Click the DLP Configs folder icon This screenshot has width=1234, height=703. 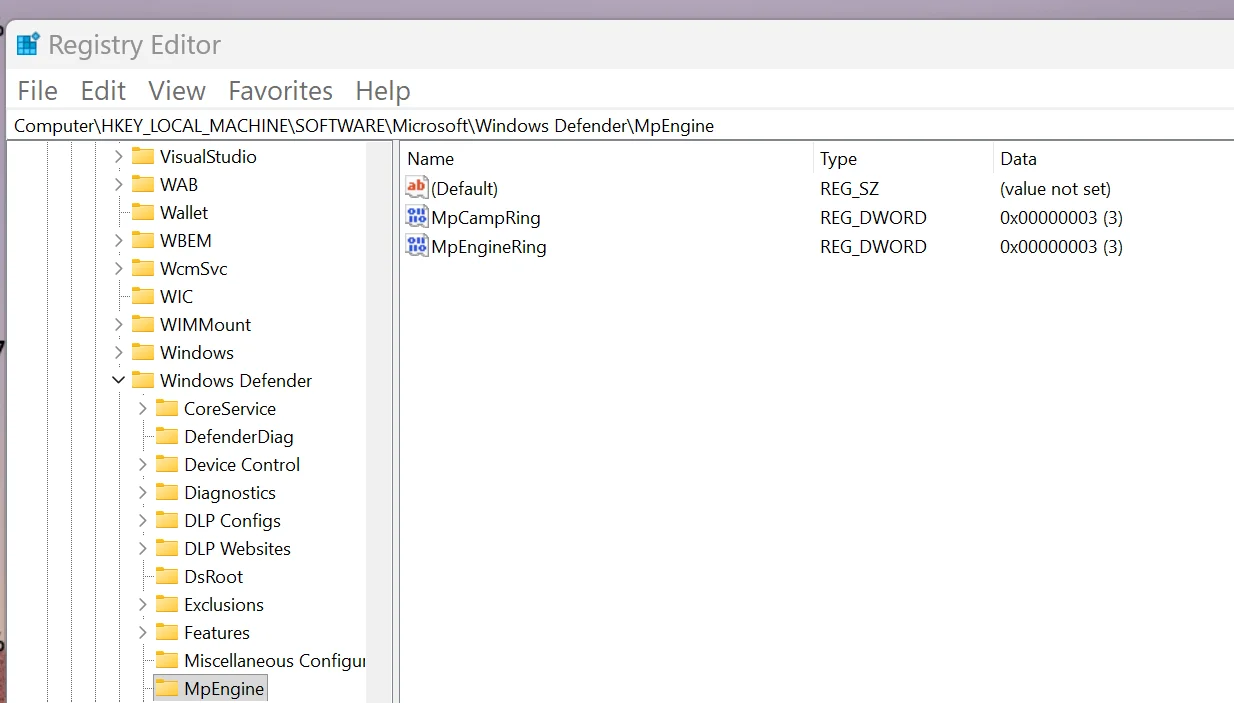click(167, 520)
